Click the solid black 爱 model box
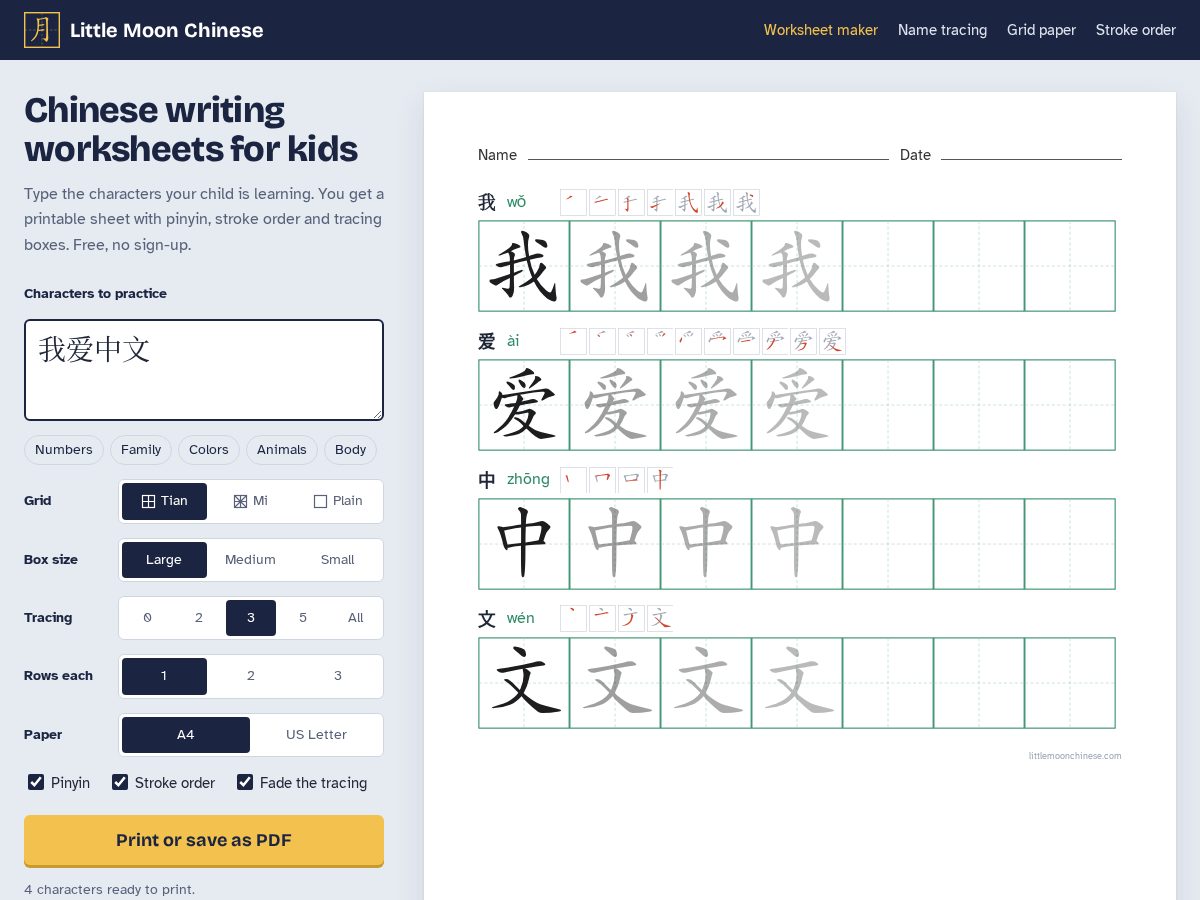This screenshot has height=900, width=1200. [x=524, y=405]
